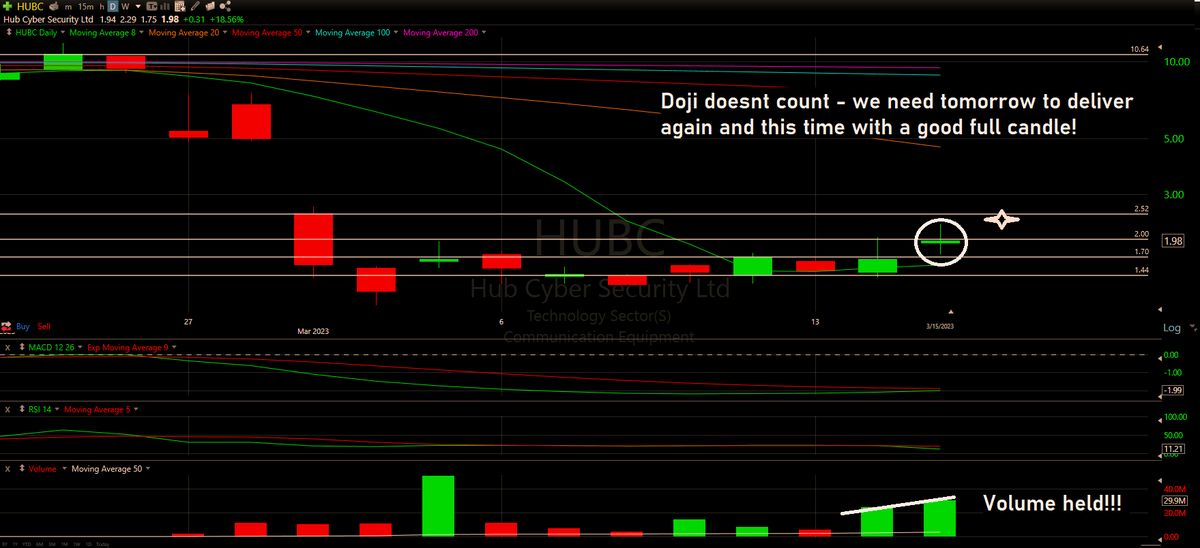Select the 3M range button
The height and width of the screenshot is (548, 1200).
pos(52,544)
